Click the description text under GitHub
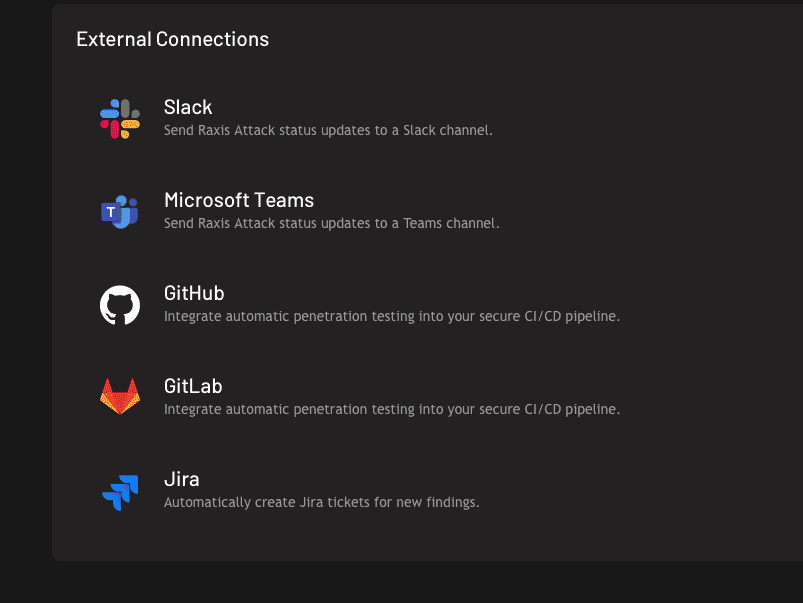This screenshot has width=803, height=603. (392, 316)
